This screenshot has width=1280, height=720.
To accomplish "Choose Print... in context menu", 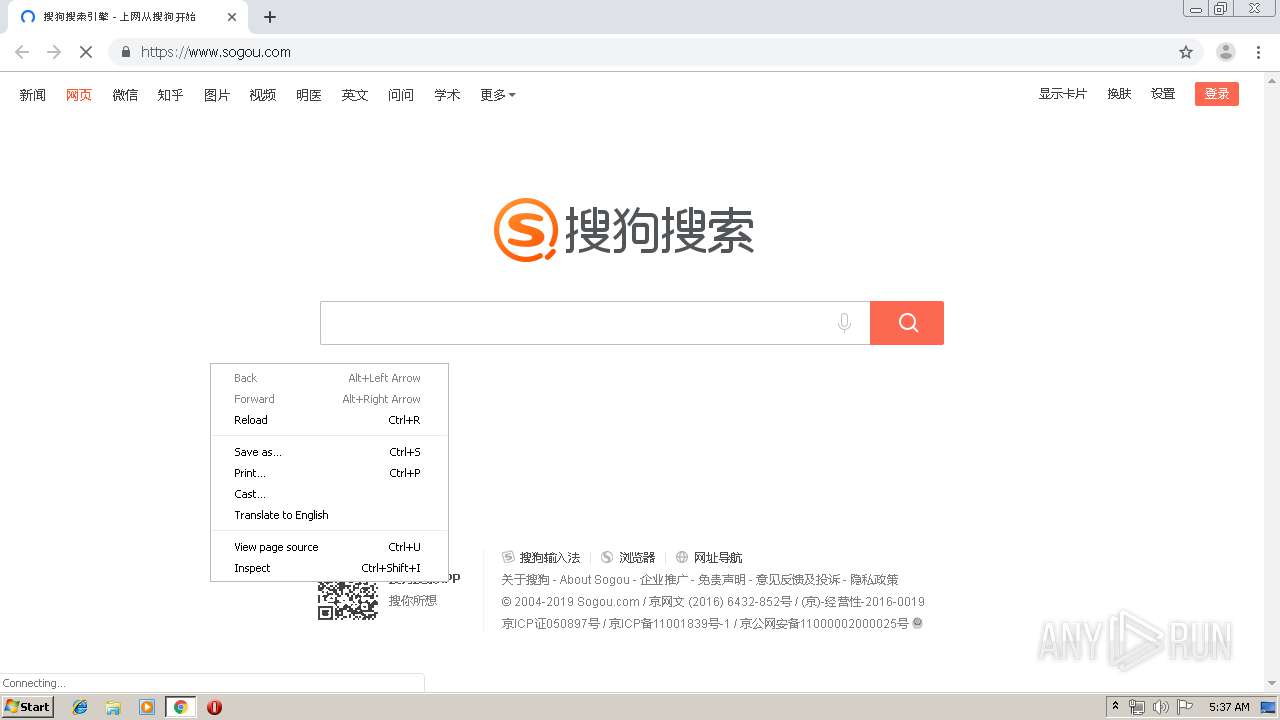I will tap(329, 473).
